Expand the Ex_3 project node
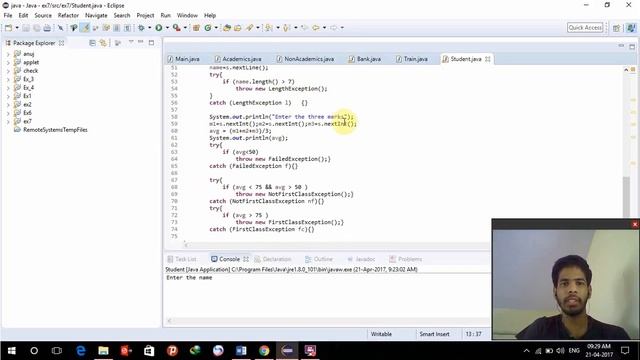The height and width of the screenshot is (360, 640). point(8,79)
